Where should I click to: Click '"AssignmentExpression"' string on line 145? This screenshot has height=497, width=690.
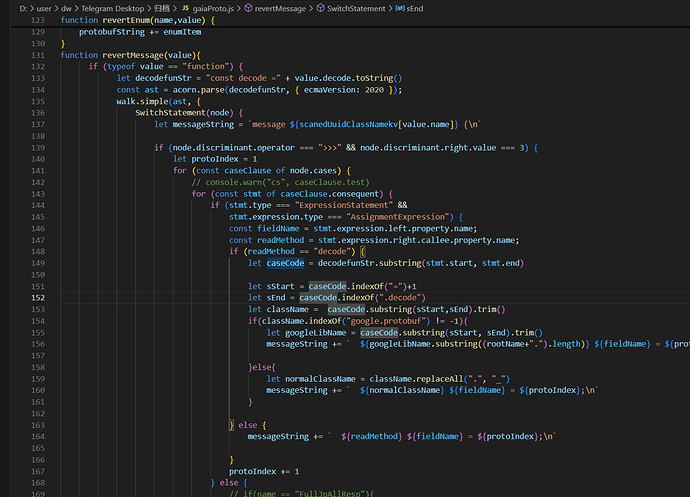[x=397, y=217]
